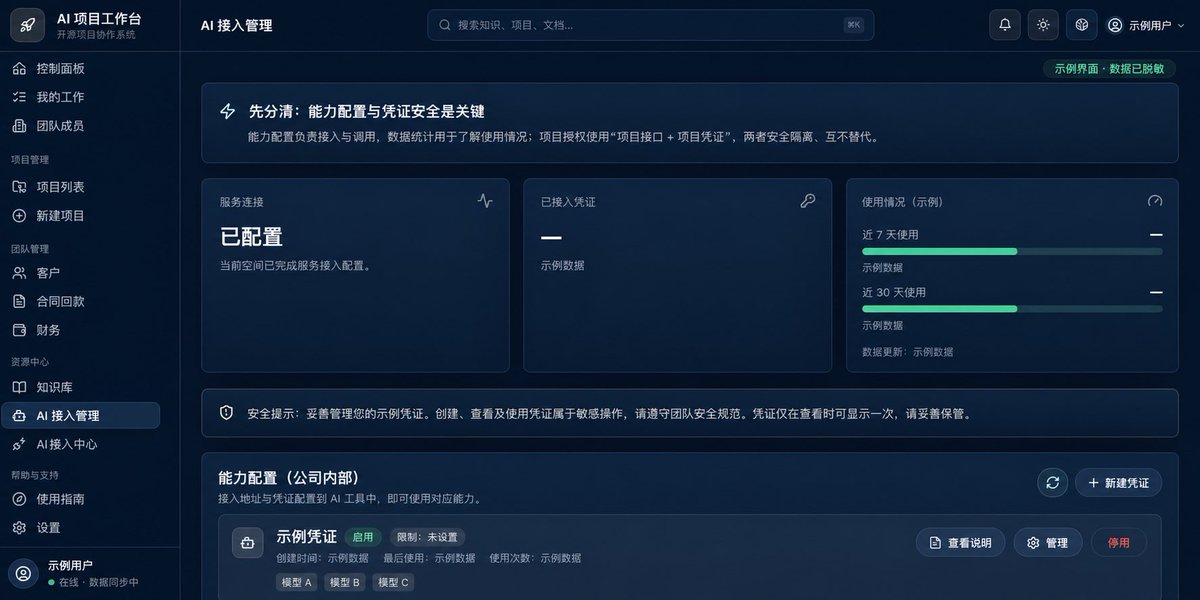
Task: Click shield icon in 安全提示 banner
Action: tap(227, 412)
